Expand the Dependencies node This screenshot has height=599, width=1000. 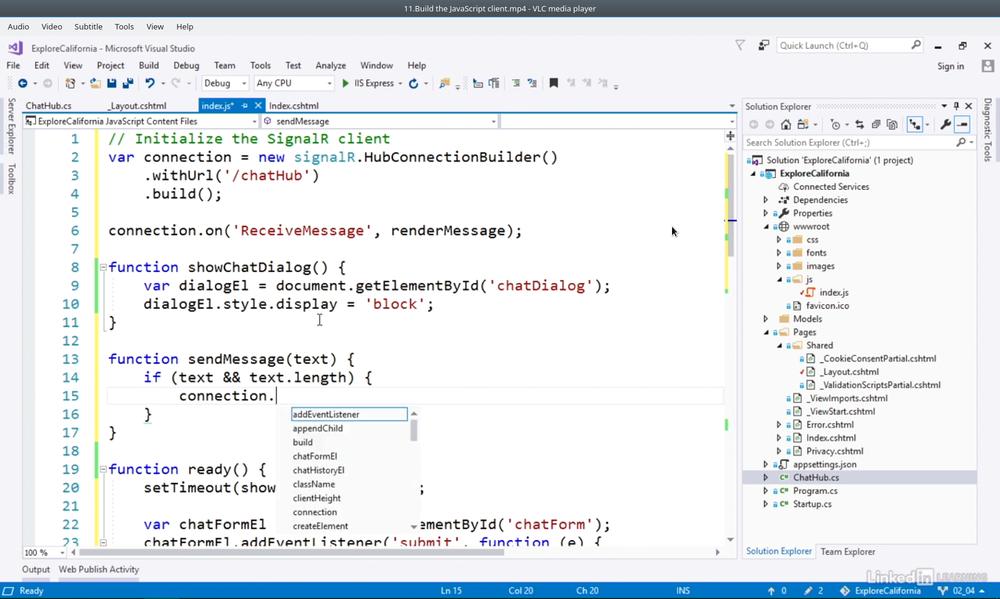coord(766,200)
